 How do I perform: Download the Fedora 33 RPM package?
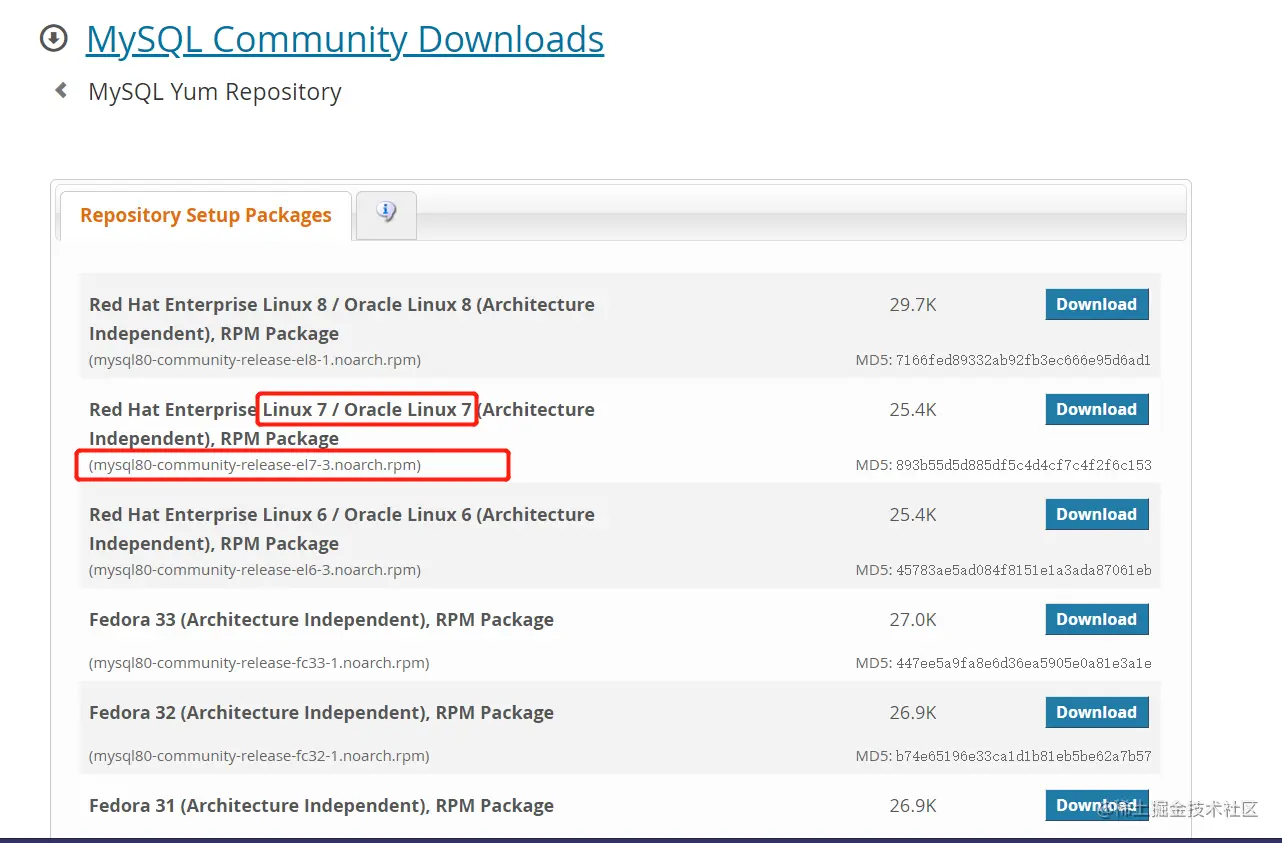point(1097,619)
